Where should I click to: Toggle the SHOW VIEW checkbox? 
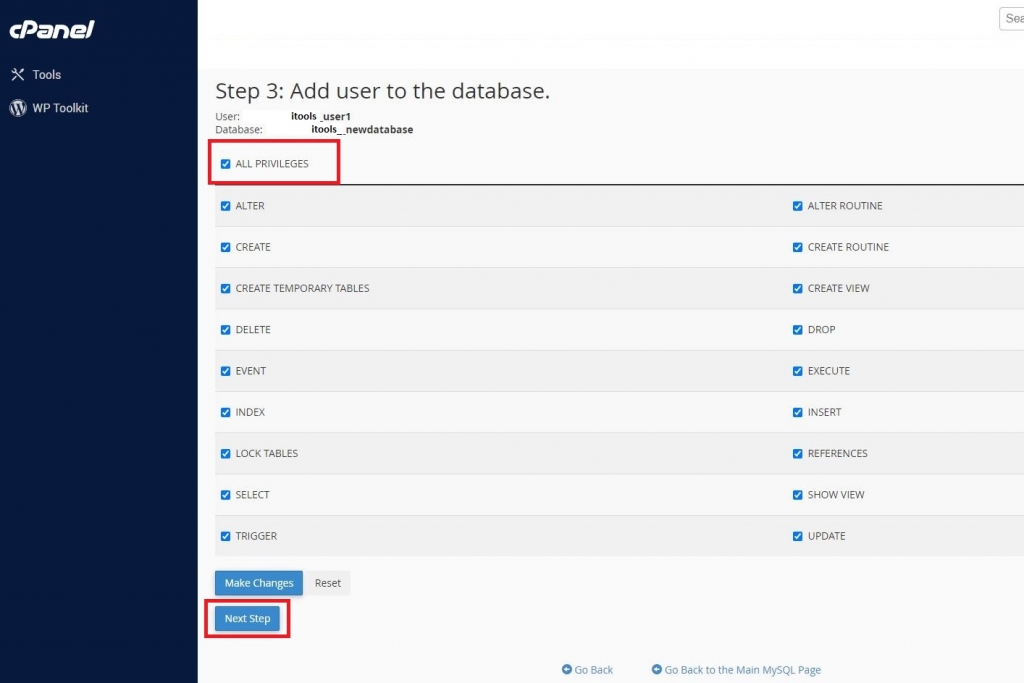[797, 495]
